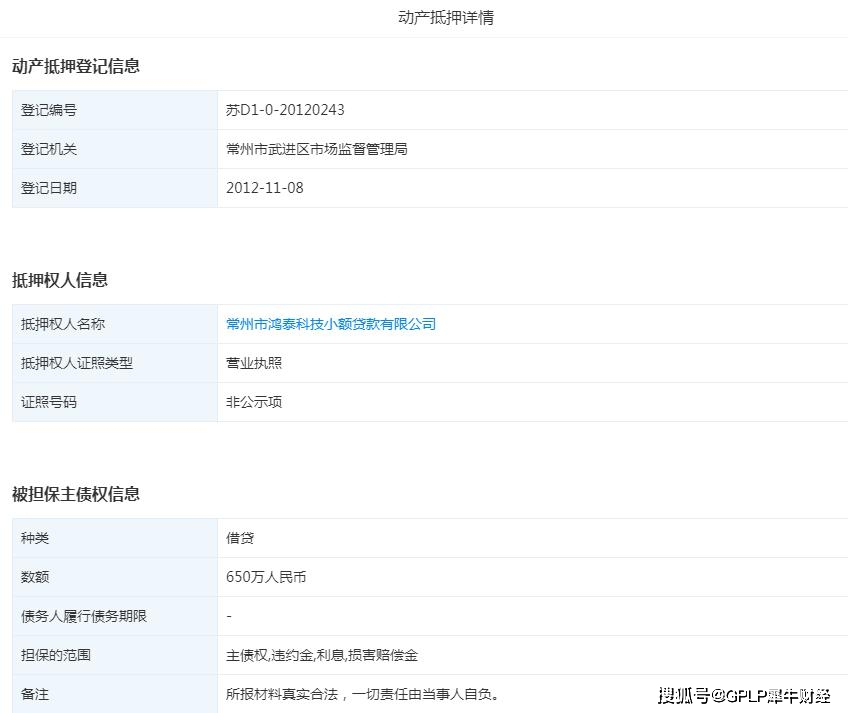Select the 抵押权人名称 label cell
Image resolution: width=848 pixels, height=713 pixels.
[x=115, y=324]
